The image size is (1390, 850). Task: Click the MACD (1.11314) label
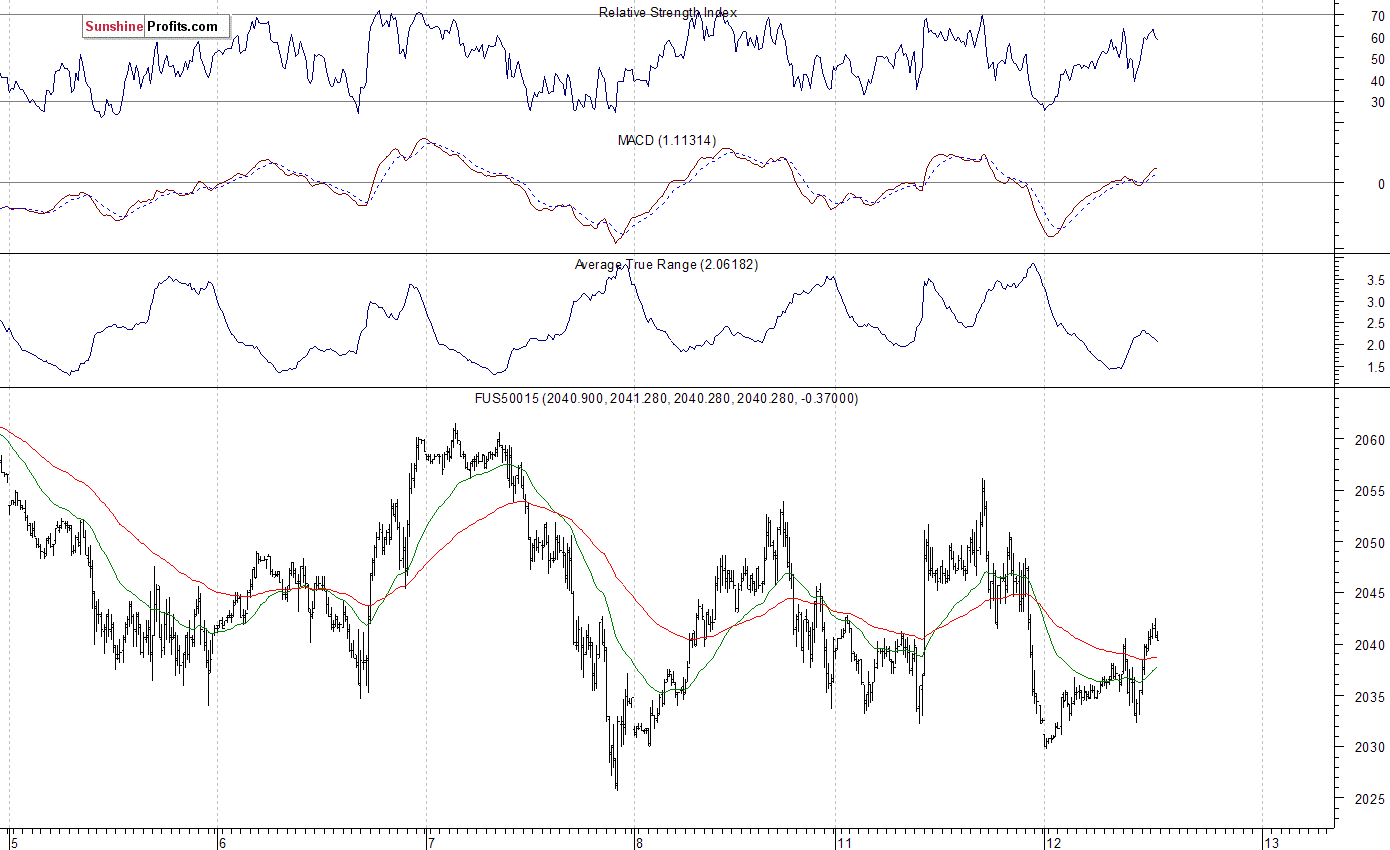(x=667, y=141)
